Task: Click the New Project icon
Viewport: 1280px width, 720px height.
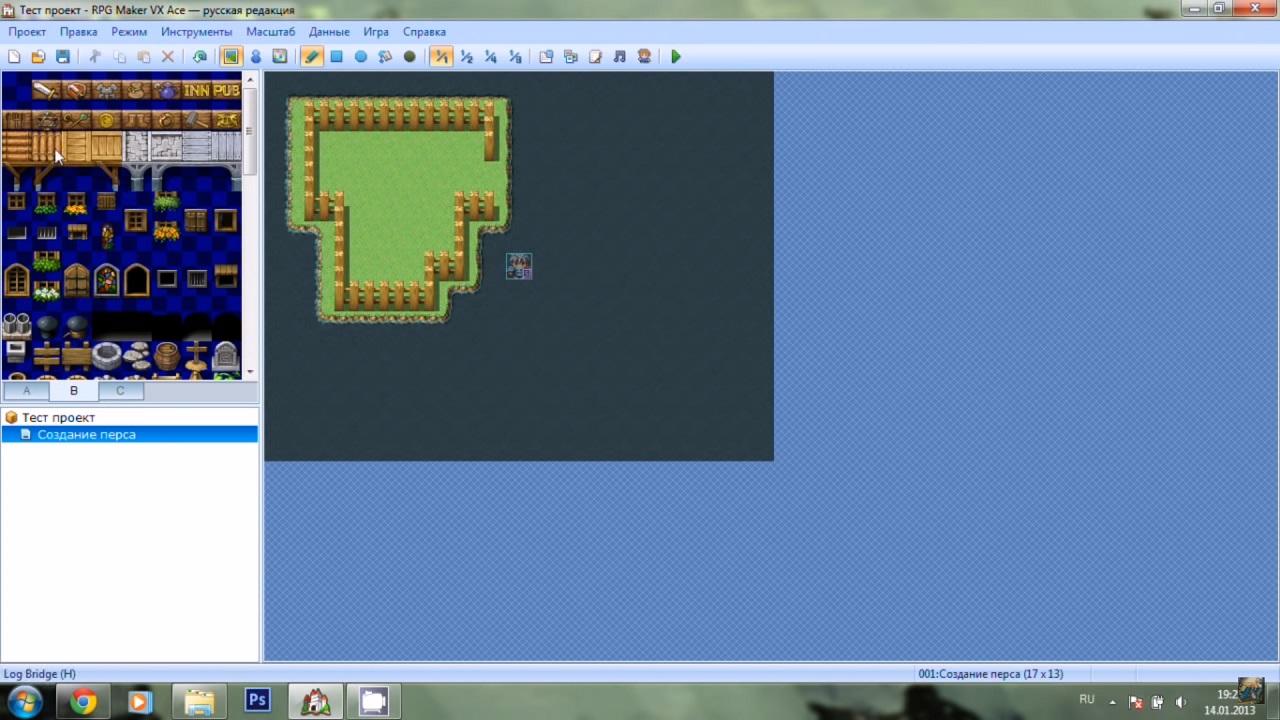Action: tap(14, 57)
